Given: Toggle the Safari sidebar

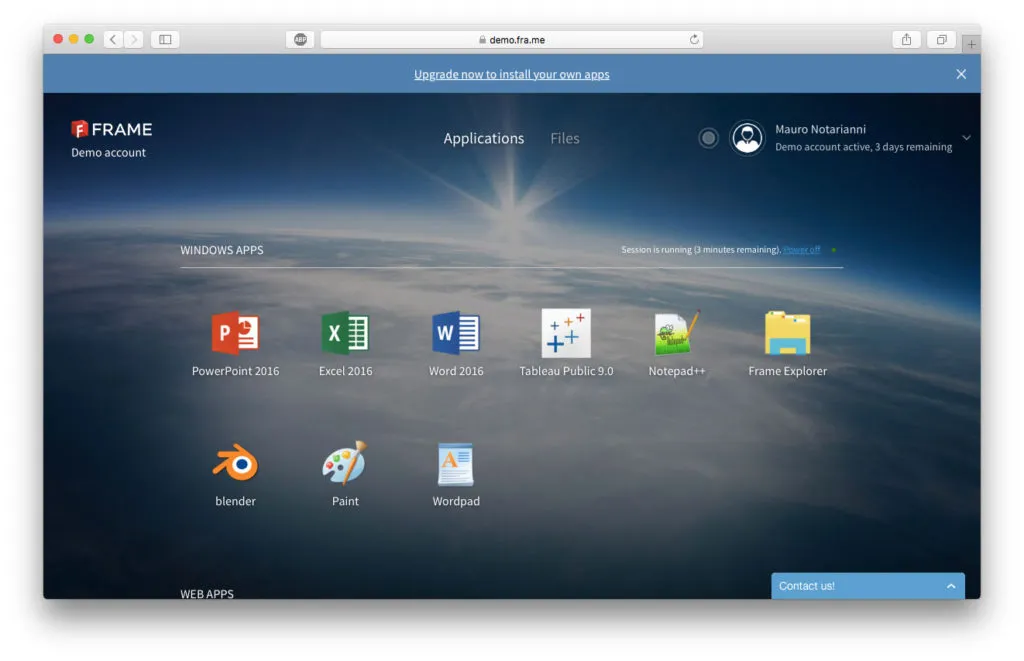Looking at the screenshot, I should click(x=165, y=39).
